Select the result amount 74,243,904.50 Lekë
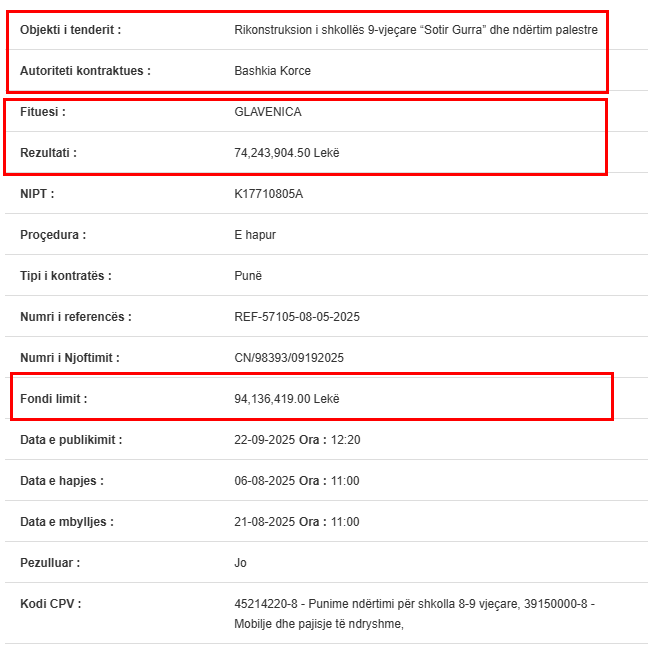 click(287, 153)
